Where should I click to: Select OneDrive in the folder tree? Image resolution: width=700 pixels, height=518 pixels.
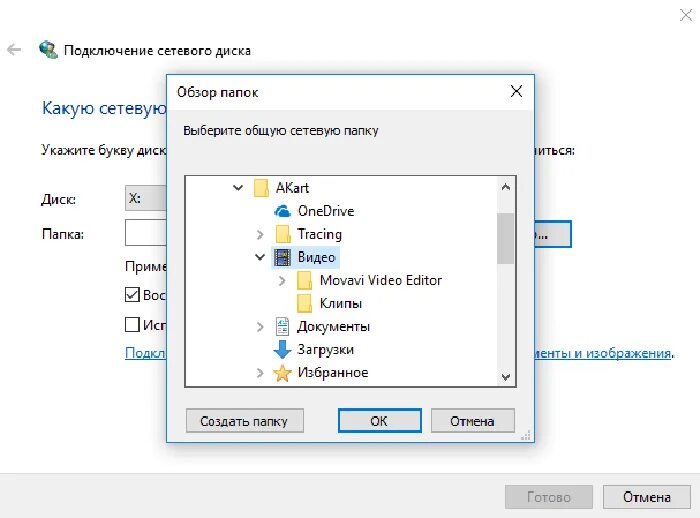(x=326, y=211)
